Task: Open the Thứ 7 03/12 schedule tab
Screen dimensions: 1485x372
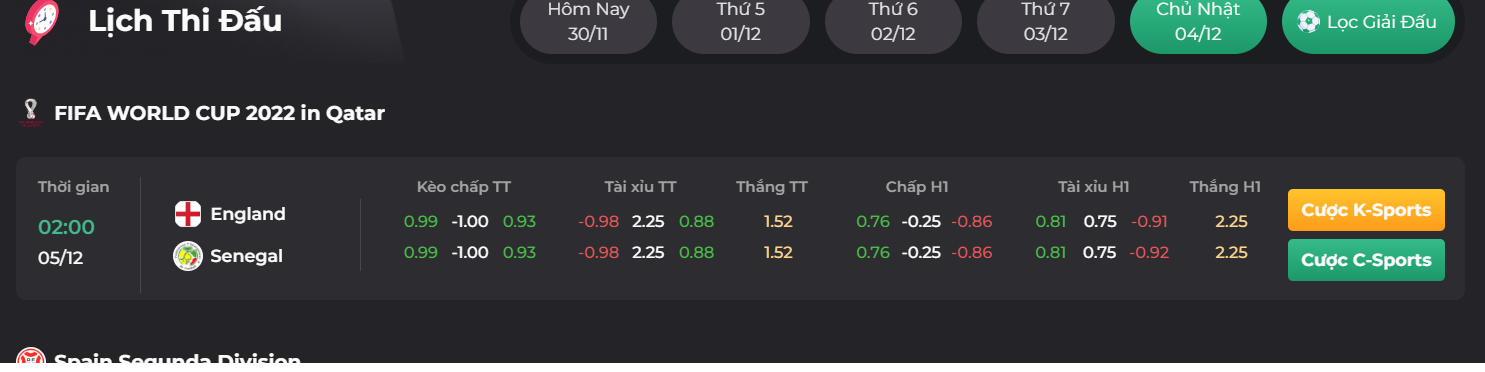Action: pos(1045,22)
